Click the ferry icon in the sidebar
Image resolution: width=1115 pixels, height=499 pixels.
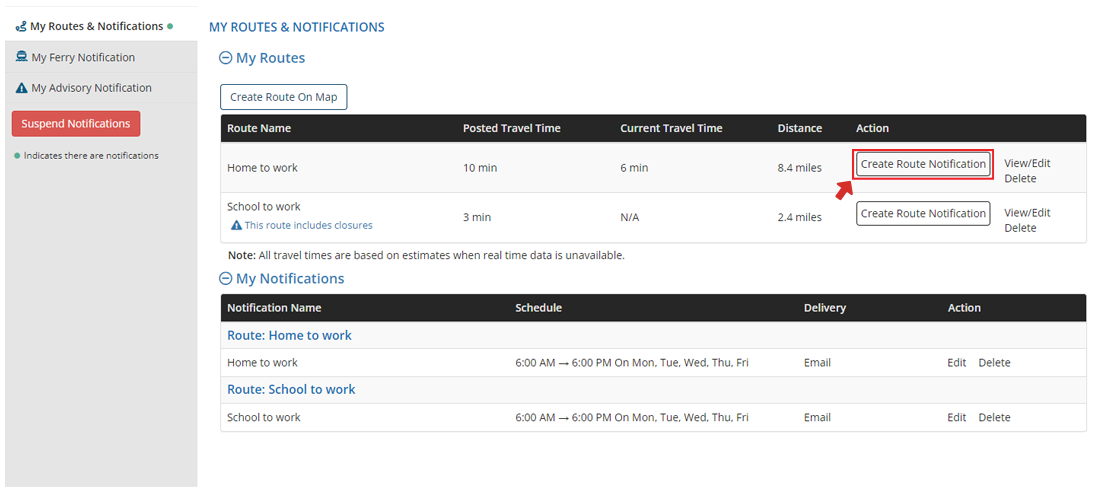pyautogui.click(x=21, y=58)
